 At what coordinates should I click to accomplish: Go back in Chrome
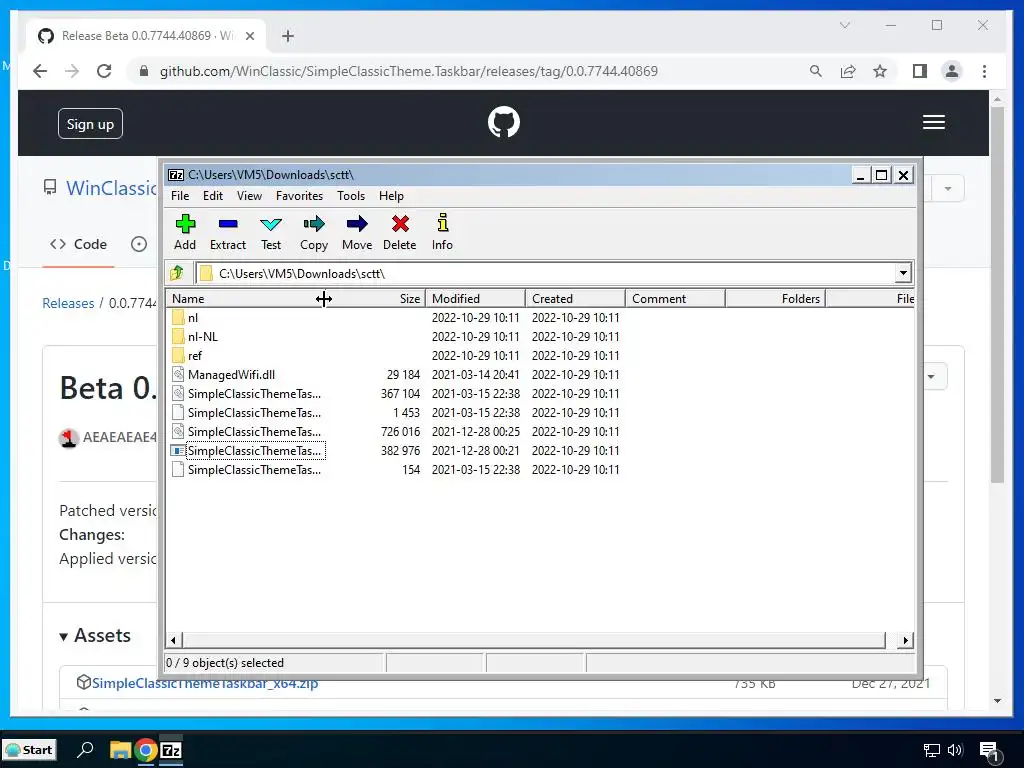coord(40,71)
